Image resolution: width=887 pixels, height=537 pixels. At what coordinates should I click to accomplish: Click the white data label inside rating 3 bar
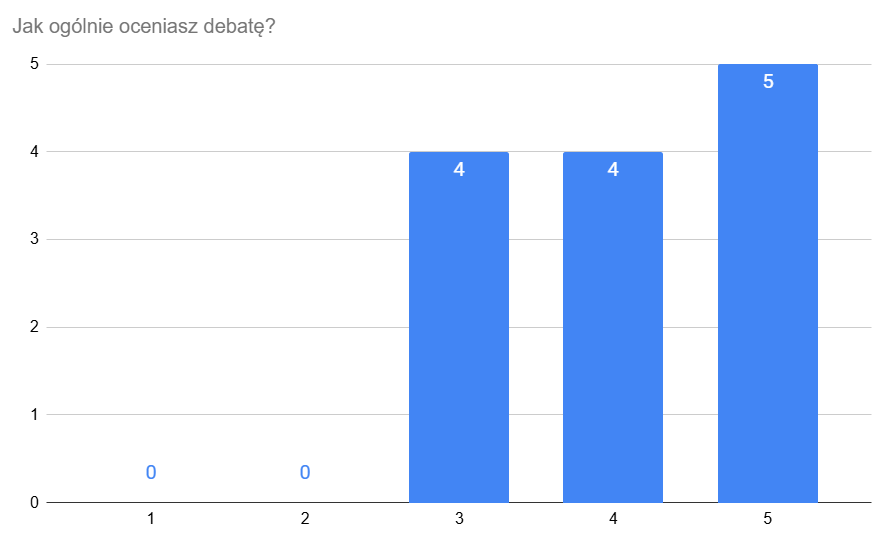tap(459, 170)
